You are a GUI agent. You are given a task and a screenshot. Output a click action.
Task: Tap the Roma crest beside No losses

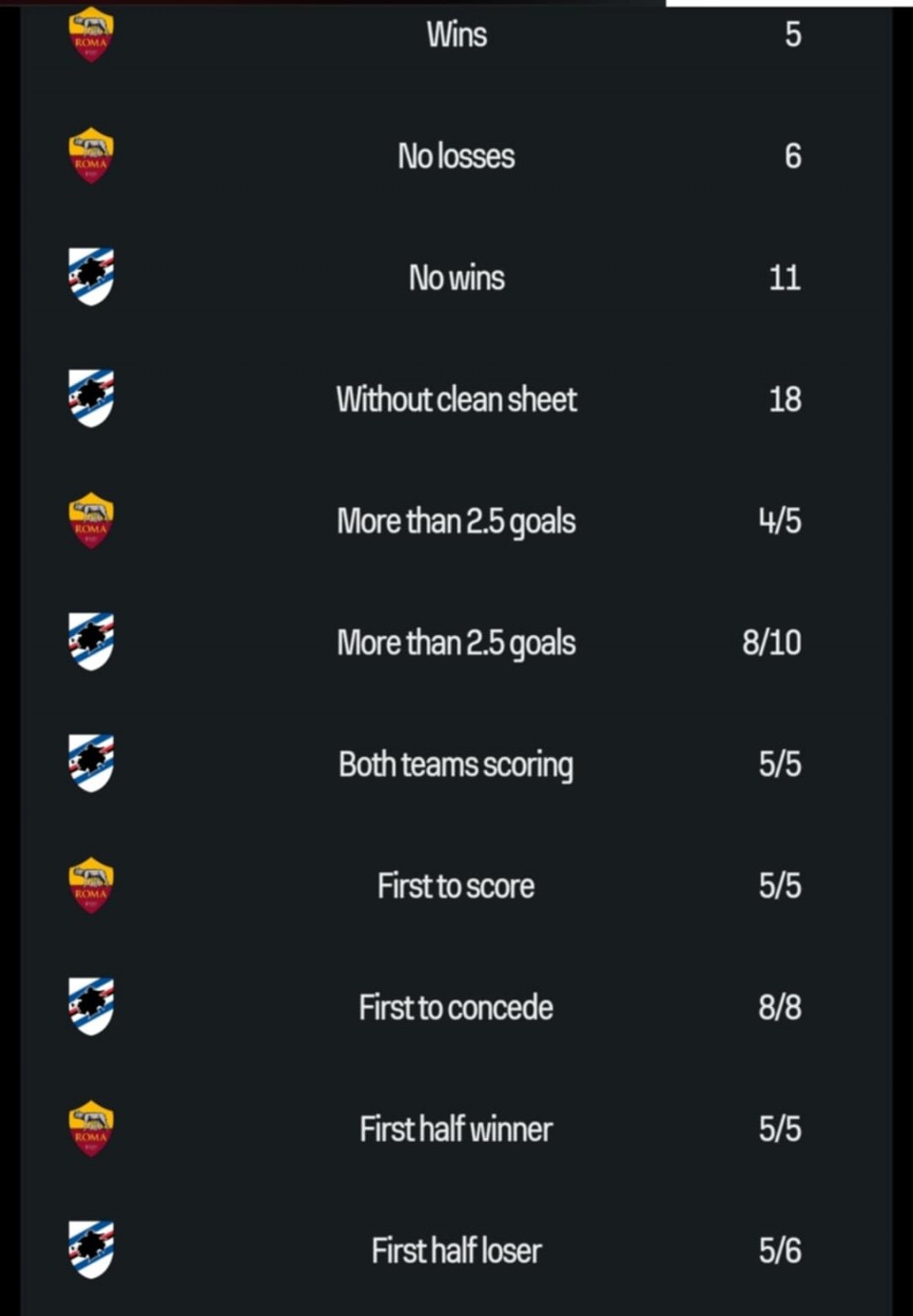pos(91,156)
